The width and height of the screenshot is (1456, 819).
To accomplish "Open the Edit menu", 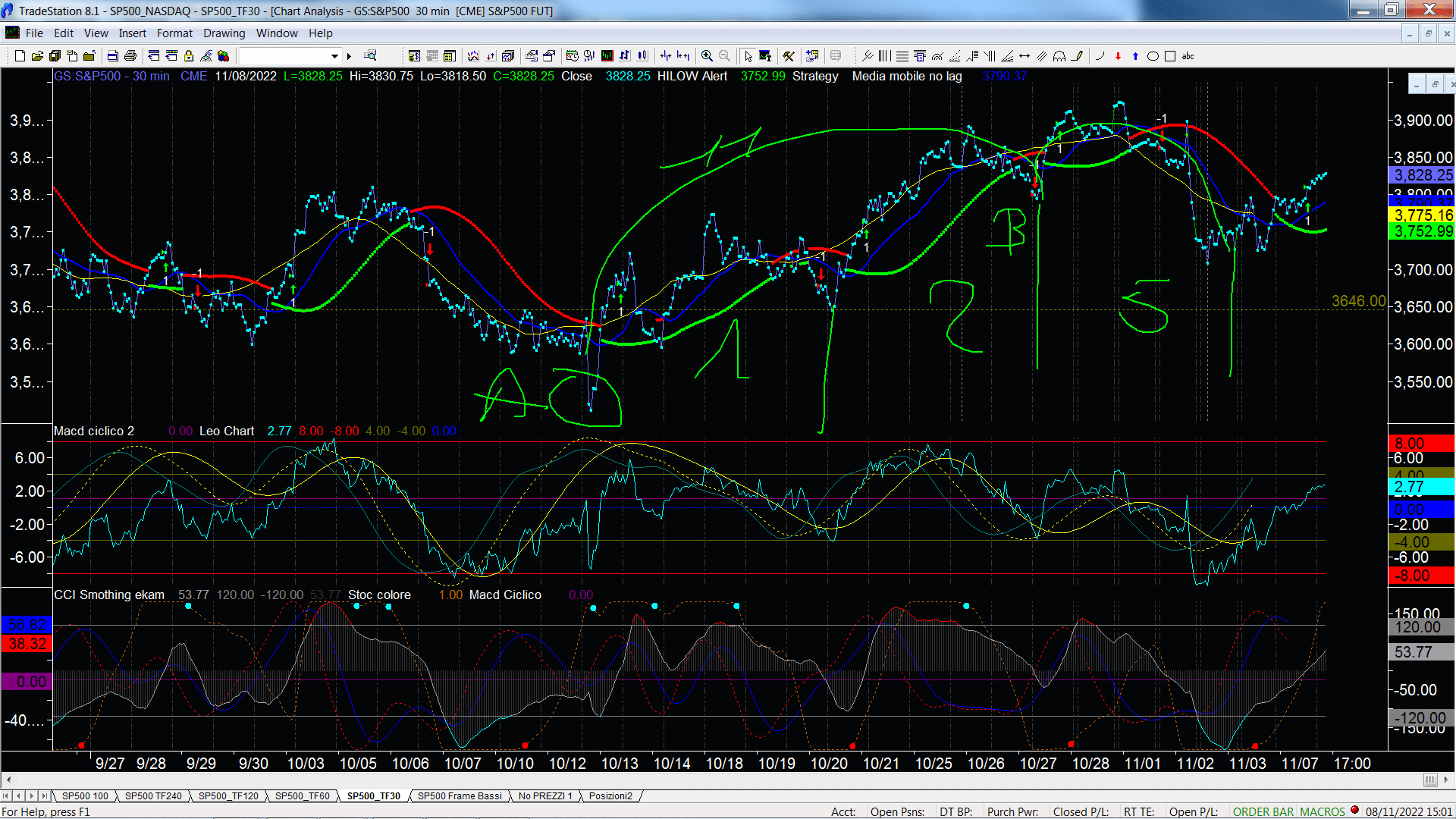I will pyautogui.click(x=64, y=33).
